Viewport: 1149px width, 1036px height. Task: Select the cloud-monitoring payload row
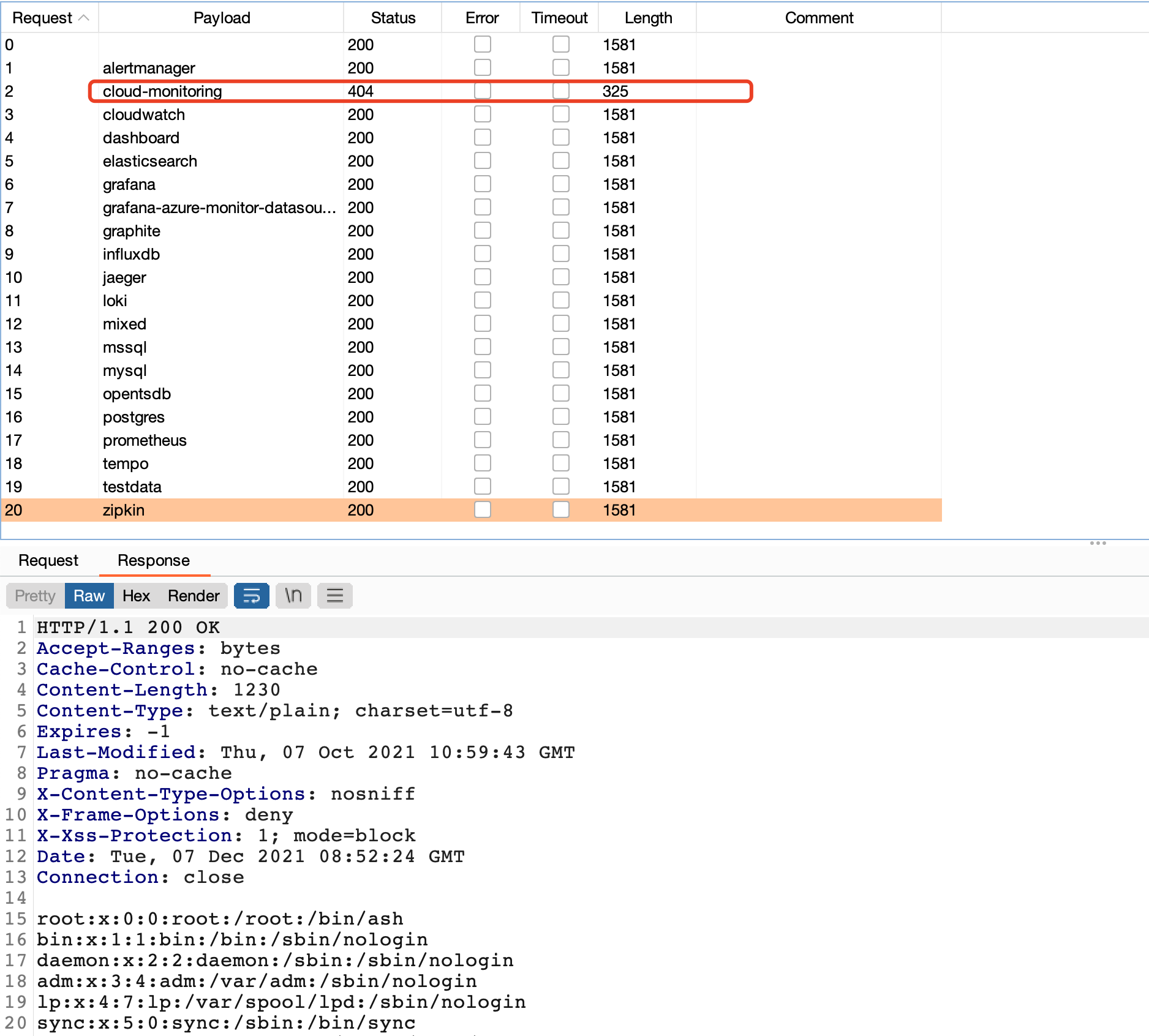pyautogui.click(x=471, y=91)
